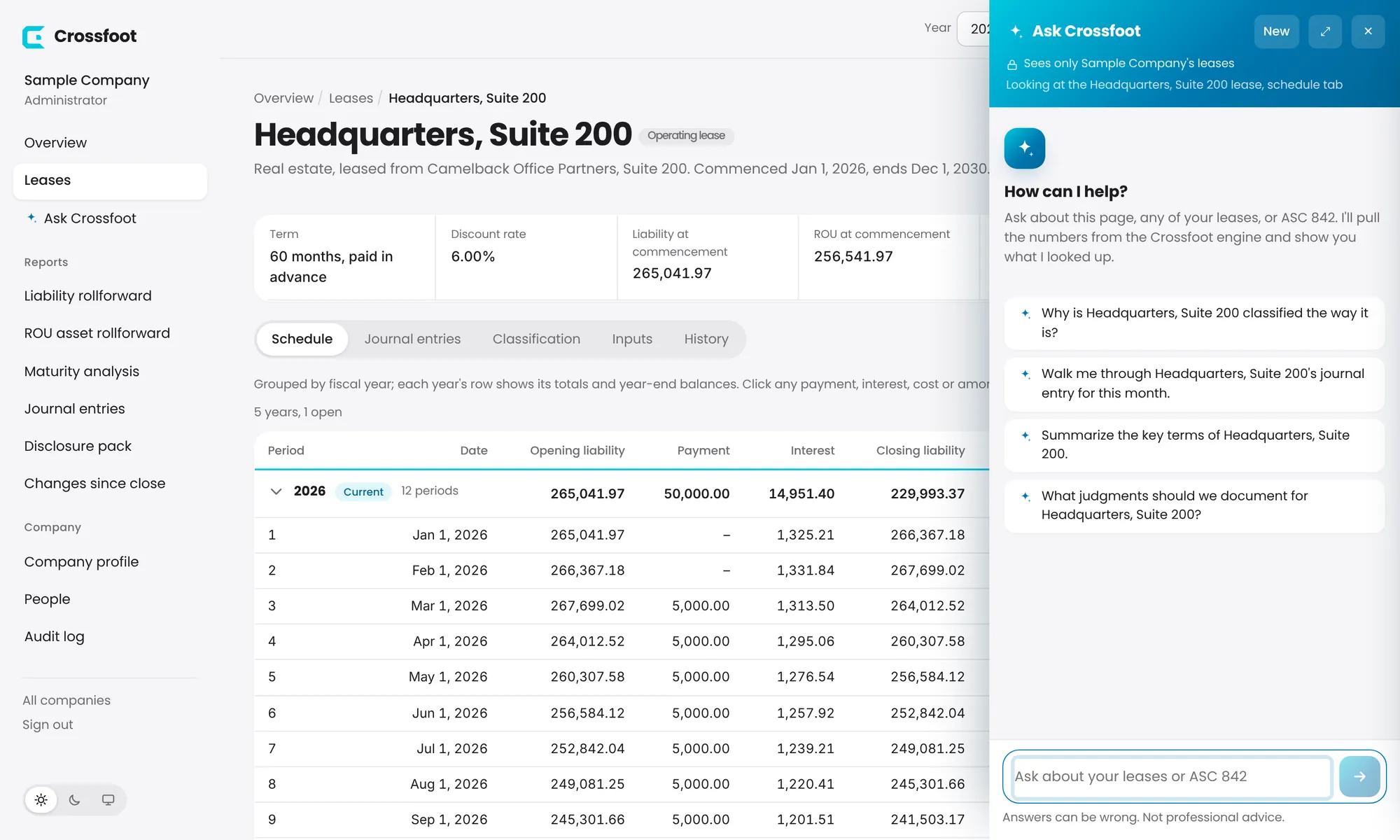The image size is (1400, 840).
Task: Switch to the Inputs tab
Action: (x=632, y=339)
